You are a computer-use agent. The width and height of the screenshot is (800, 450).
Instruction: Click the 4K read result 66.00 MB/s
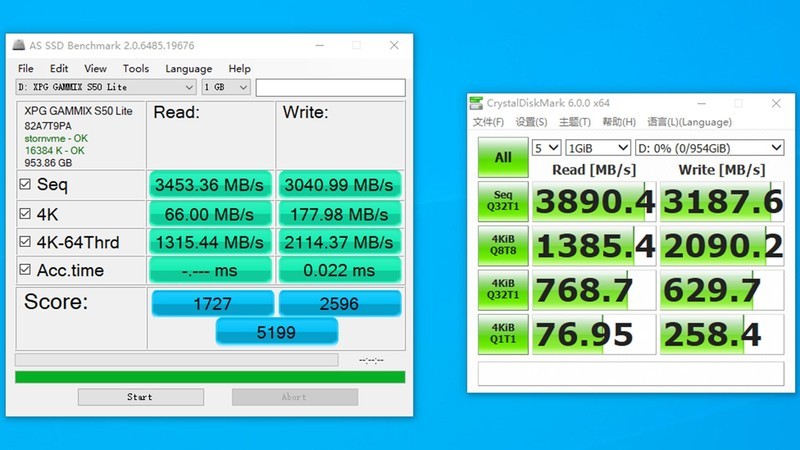click(x=210, y=214)
